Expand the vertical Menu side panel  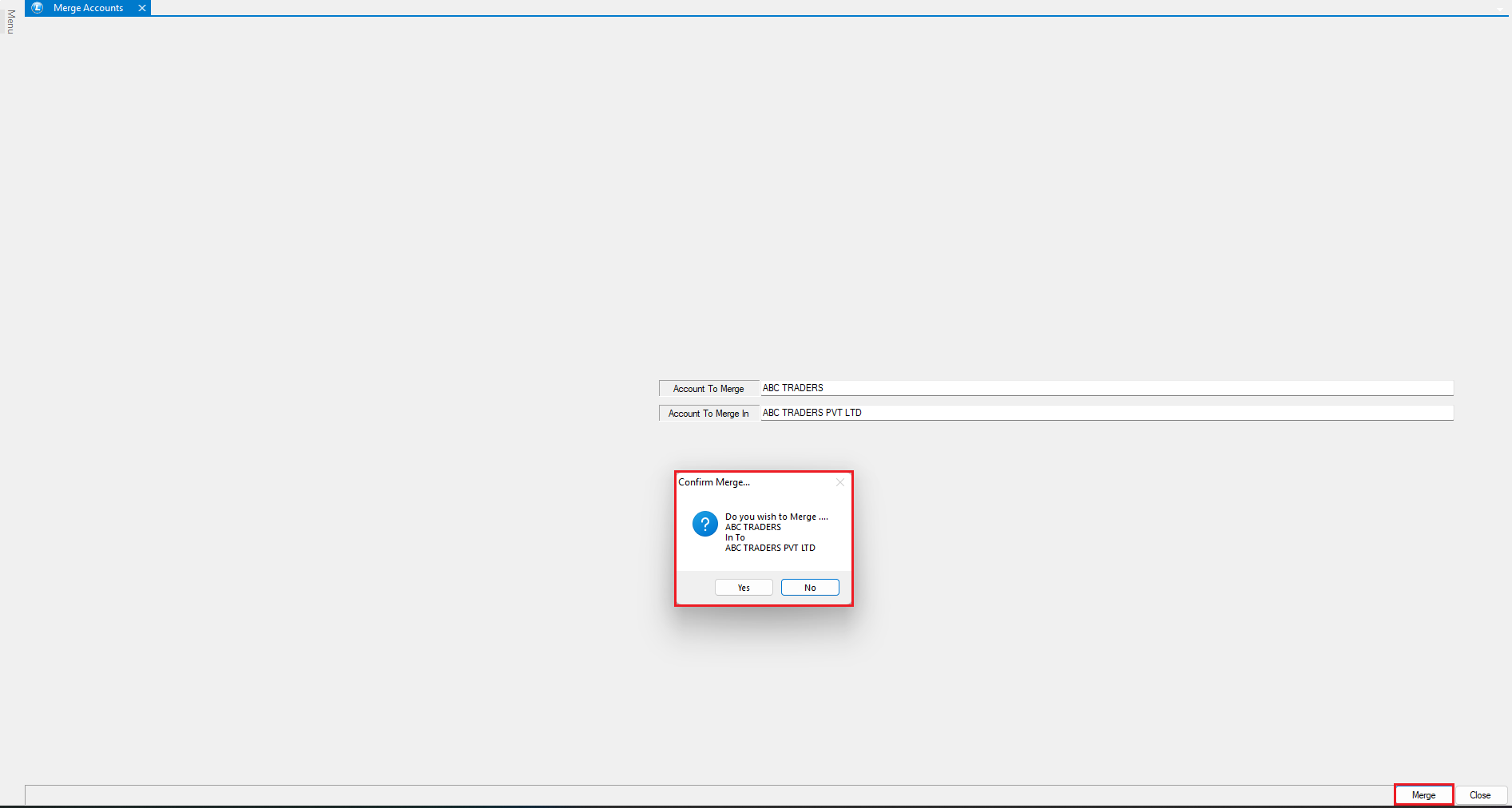tap(10, 22)
